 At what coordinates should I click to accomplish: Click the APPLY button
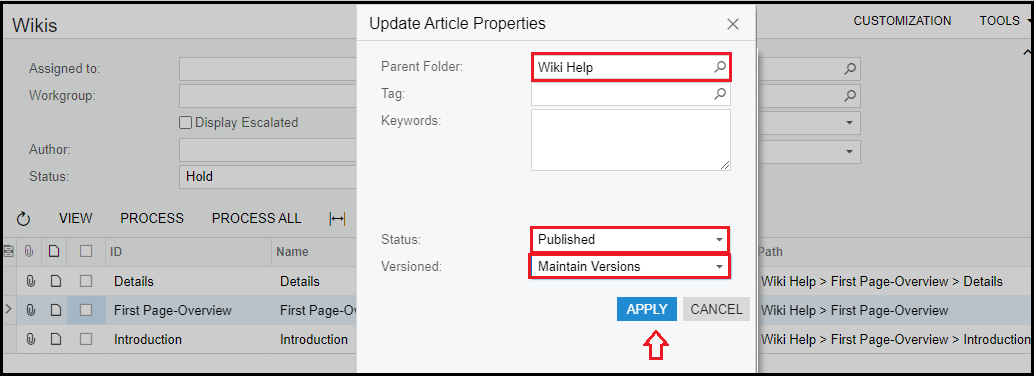647,309
